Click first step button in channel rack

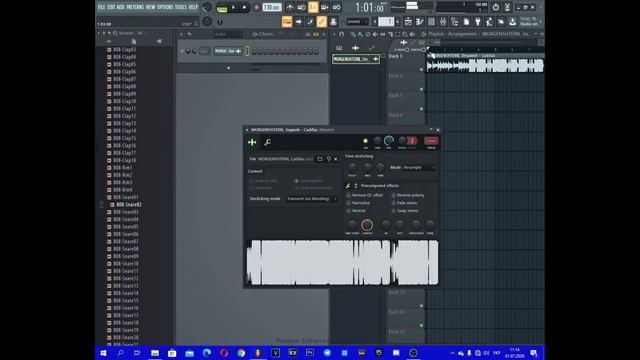pyautogui.click(x=254, y=51)
